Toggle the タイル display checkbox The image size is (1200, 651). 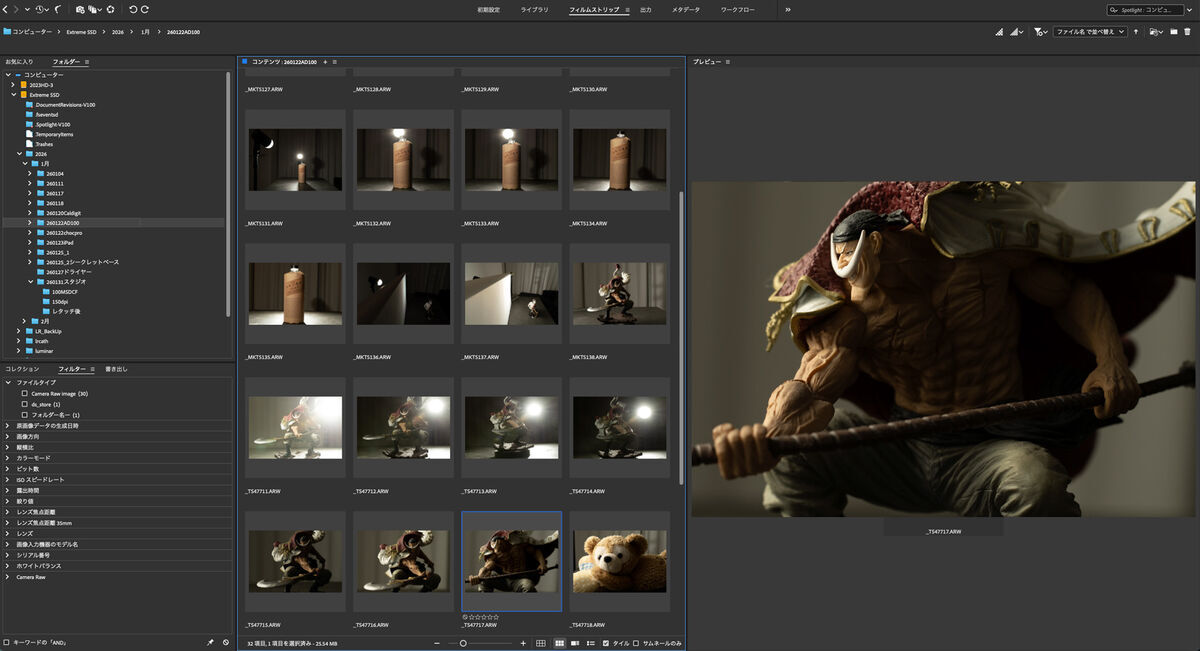coord(605,643)
